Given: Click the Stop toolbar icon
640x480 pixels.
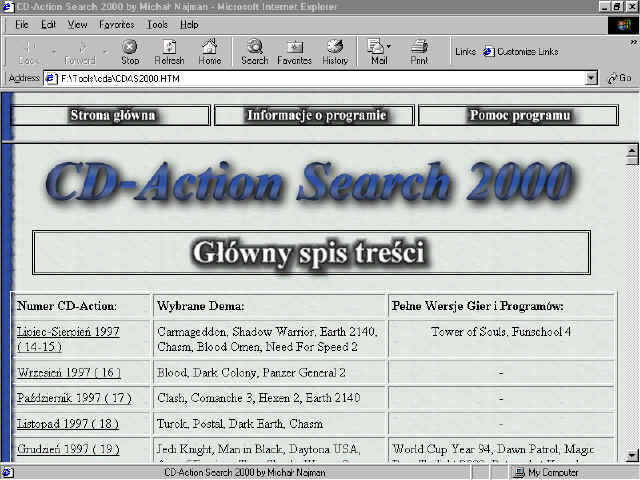Looking at the screenshot, I should [130, 51].
